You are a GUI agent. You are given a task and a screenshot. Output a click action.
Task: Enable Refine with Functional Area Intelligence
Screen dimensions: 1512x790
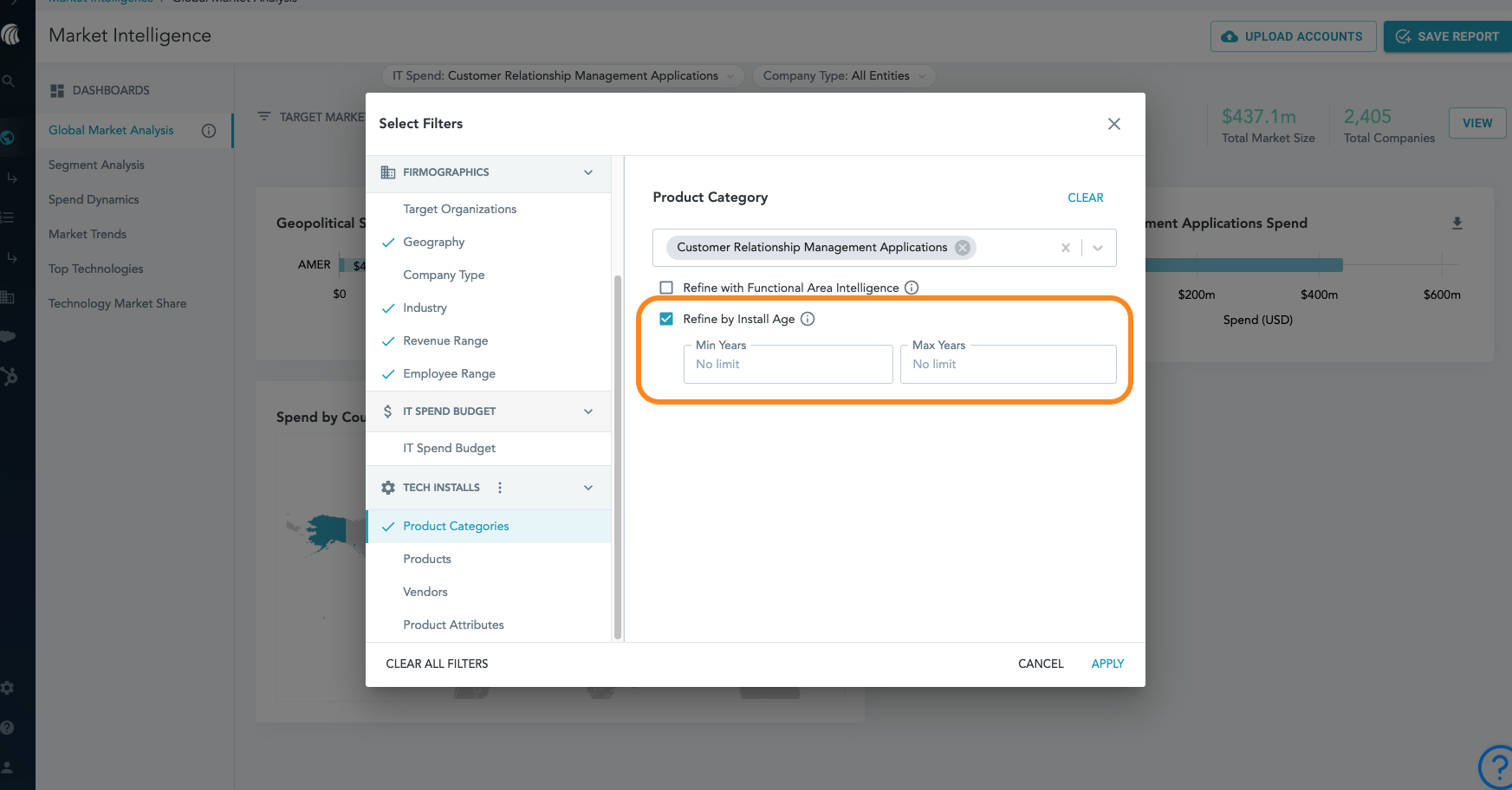pyautogui.click(x=666, y=288)
